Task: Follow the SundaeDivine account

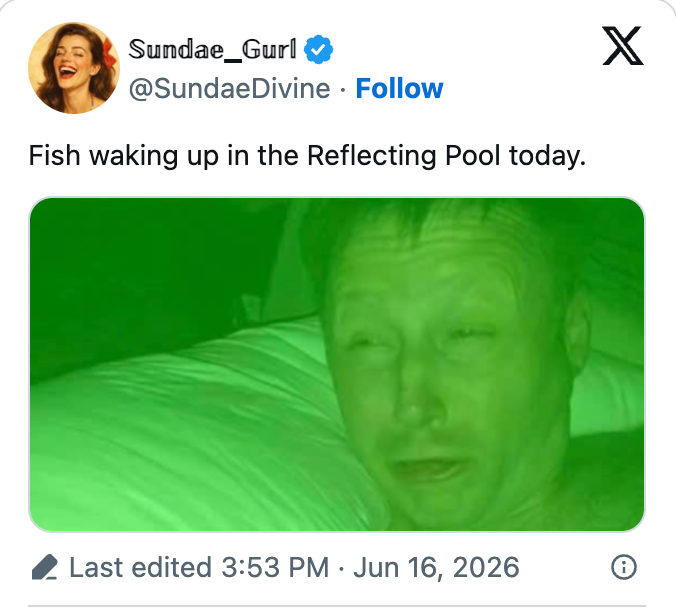Action: (x=399, y=89)
